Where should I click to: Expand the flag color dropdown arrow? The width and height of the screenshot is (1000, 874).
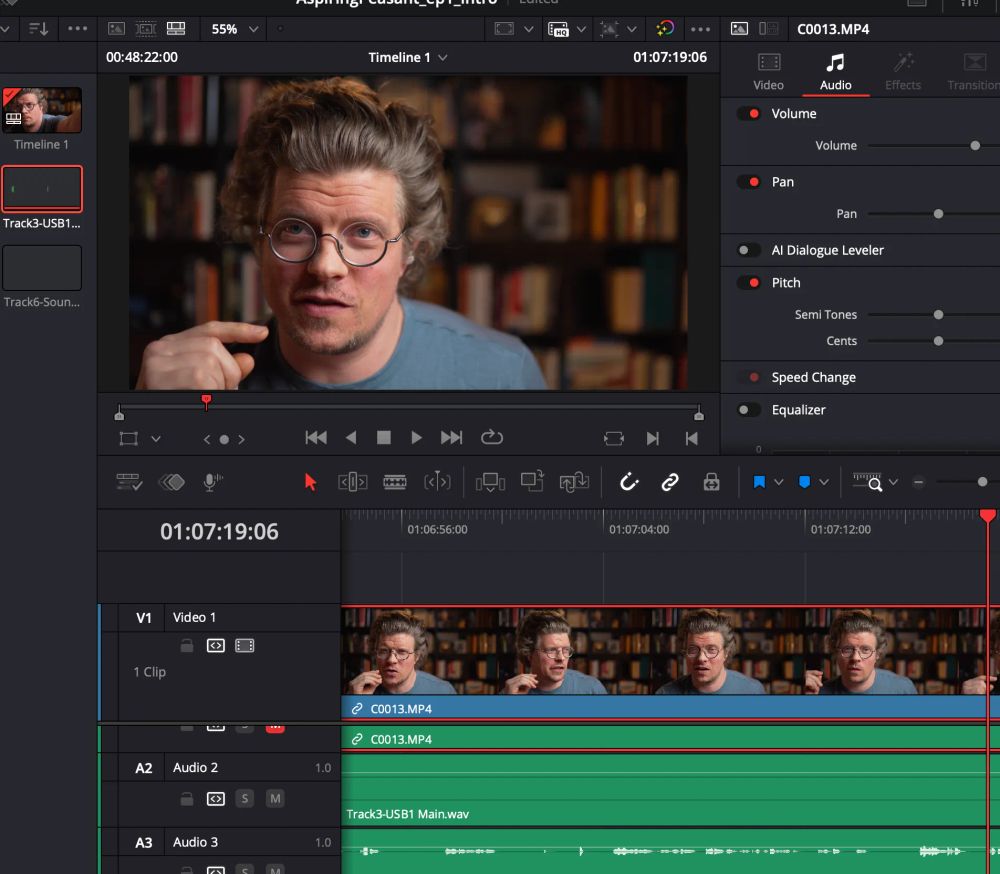[x=779, y=482]
